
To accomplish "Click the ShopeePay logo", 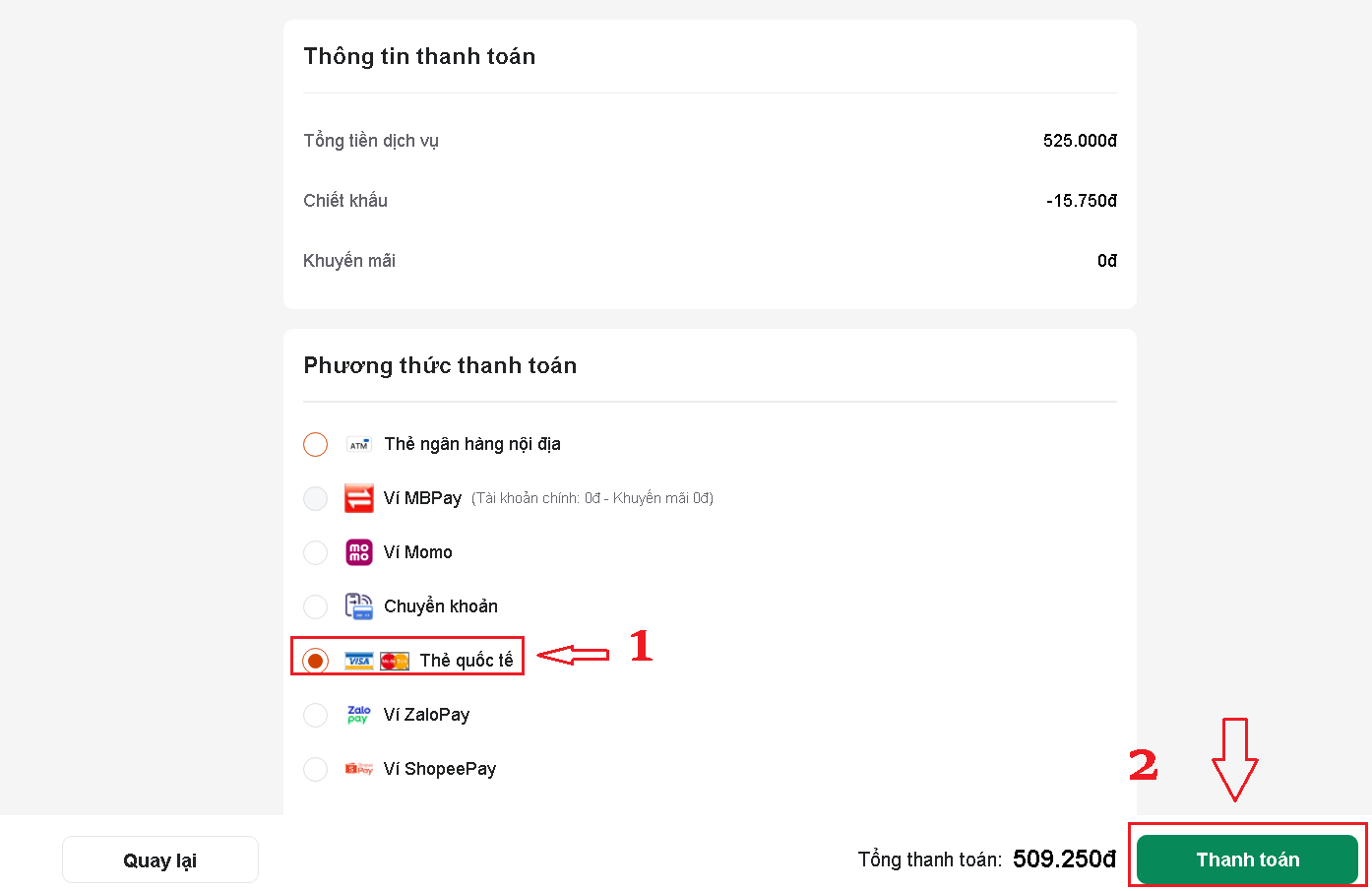I will coord(359,769).
